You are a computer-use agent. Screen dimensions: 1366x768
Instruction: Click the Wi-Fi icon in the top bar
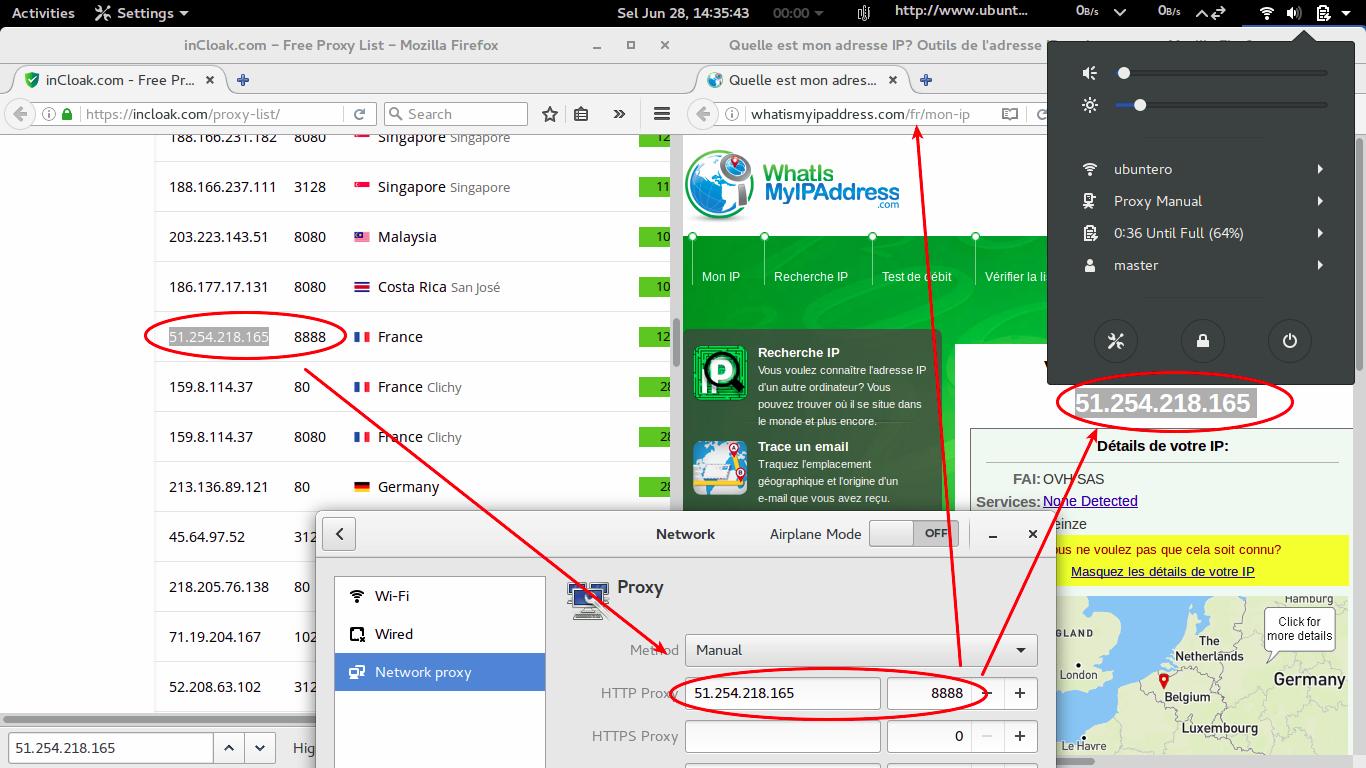pos(1267,13)
